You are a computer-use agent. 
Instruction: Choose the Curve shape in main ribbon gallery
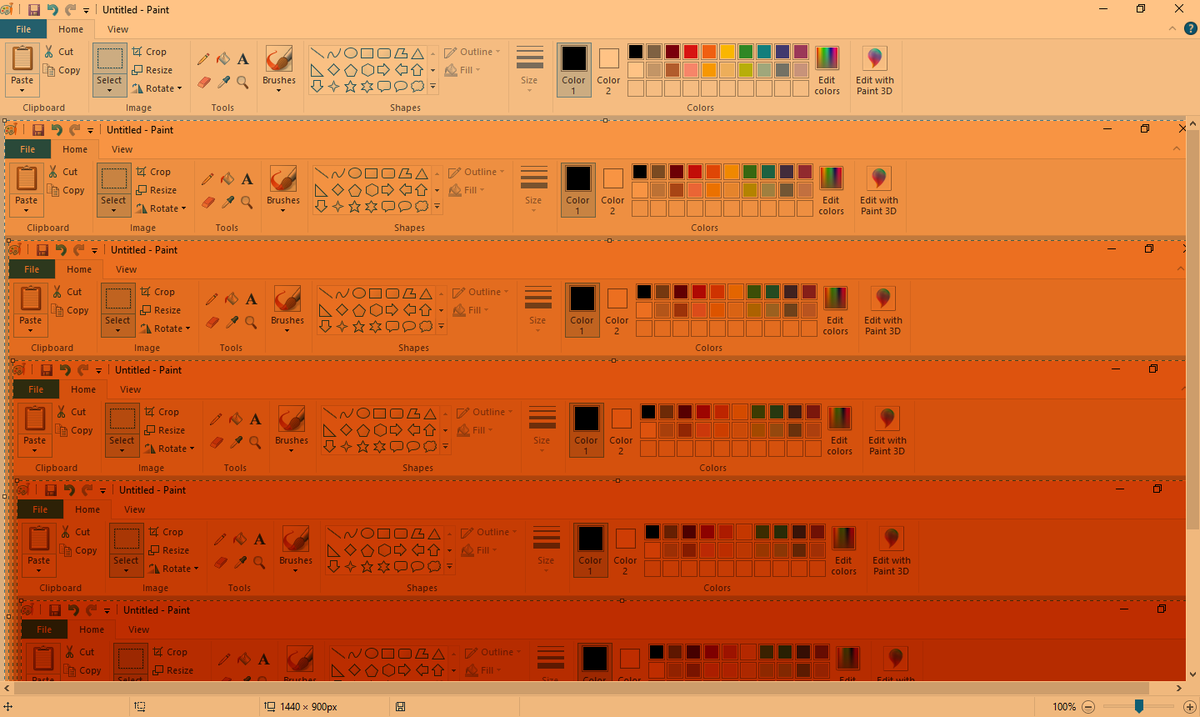(x=333, y=52)
